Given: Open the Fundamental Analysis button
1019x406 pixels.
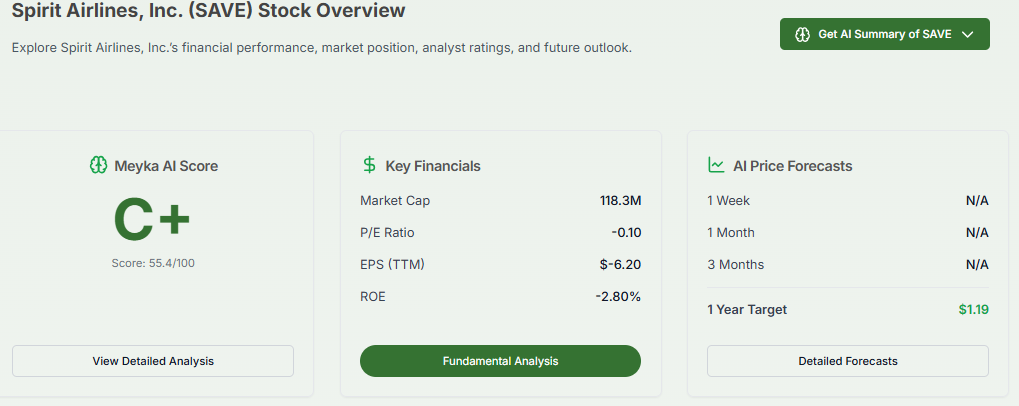Looking at the screenshot, I should [500, 361].
